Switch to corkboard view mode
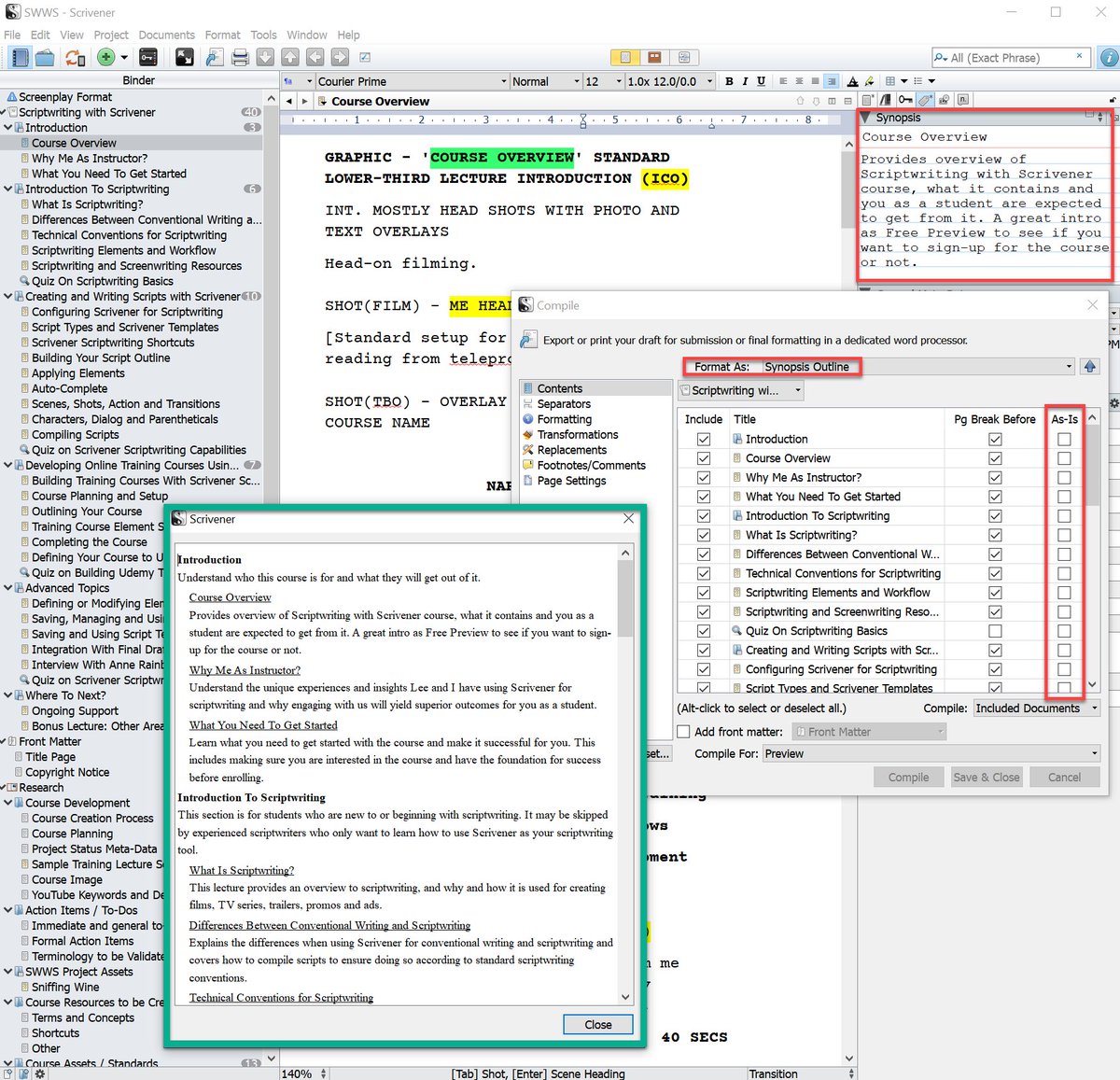Viewport: 1120px width, 1080px height. pos(655,58)
